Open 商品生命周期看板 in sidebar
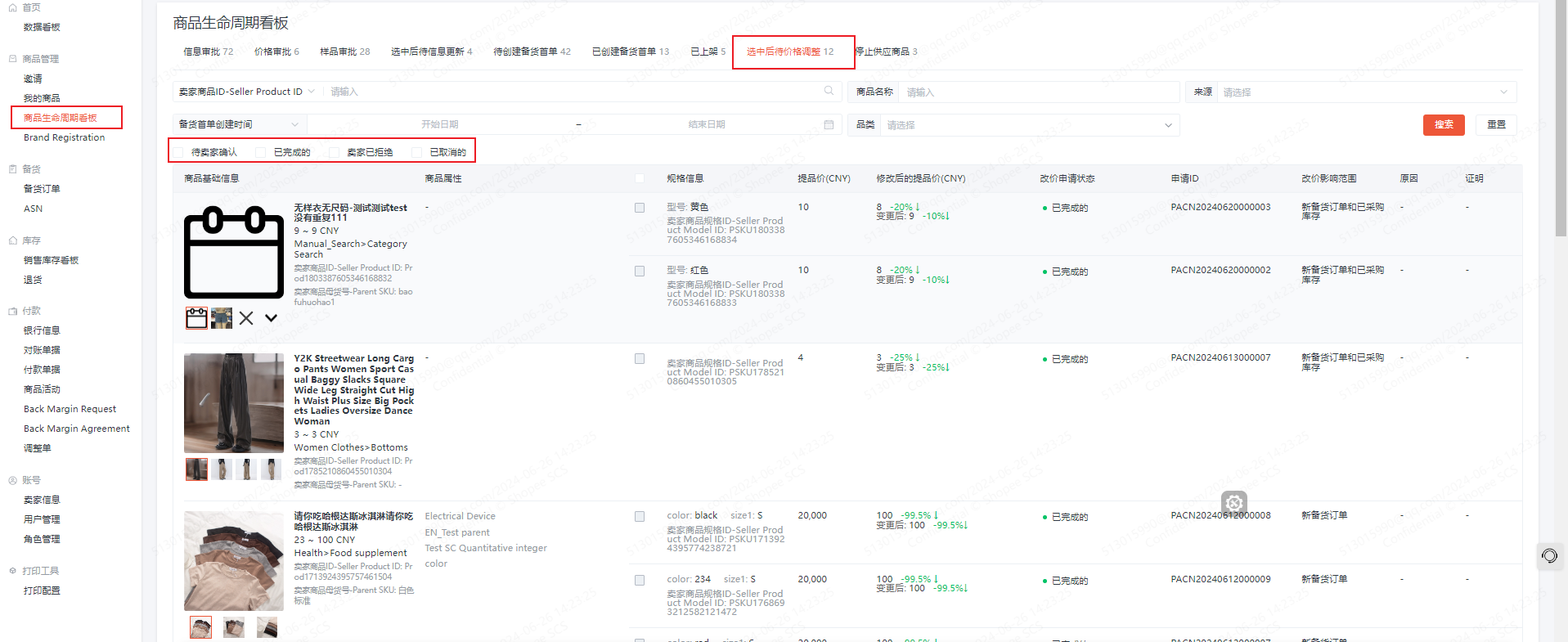This screenshot has width=1568, height=642. [x=60, y=118]
